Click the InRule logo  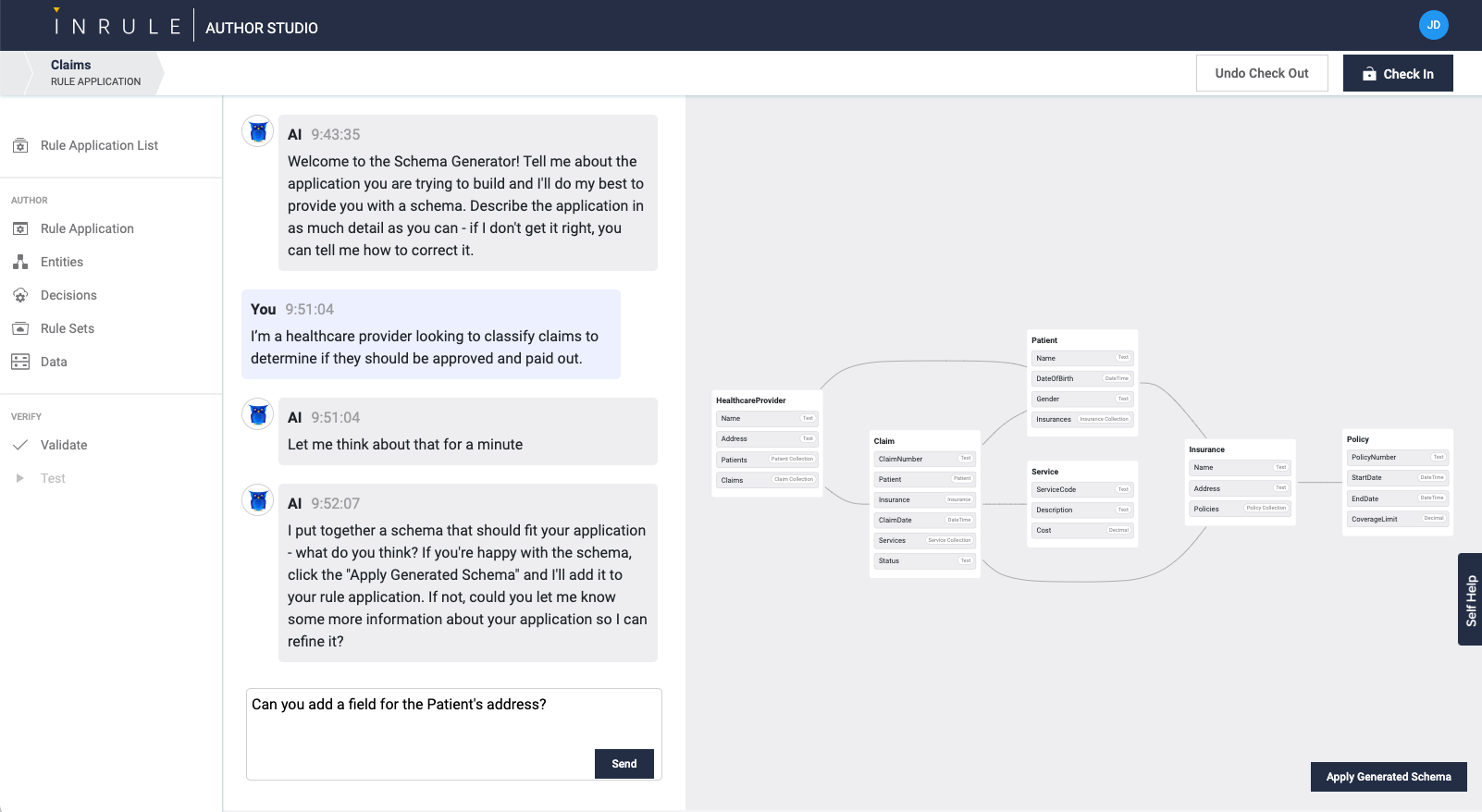pyautogui.click(x=117, y=26)
